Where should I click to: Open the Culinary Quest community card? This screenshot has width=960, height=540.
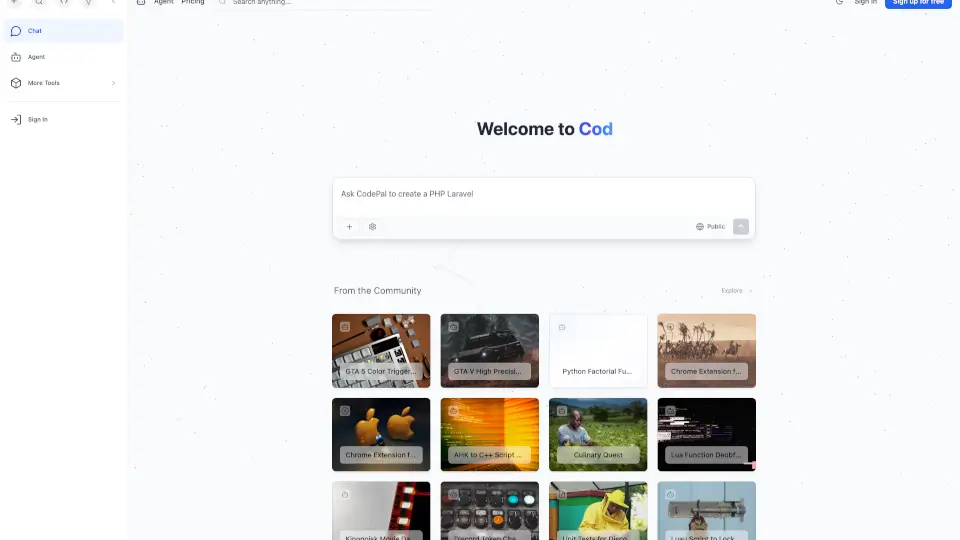(598, 434)
